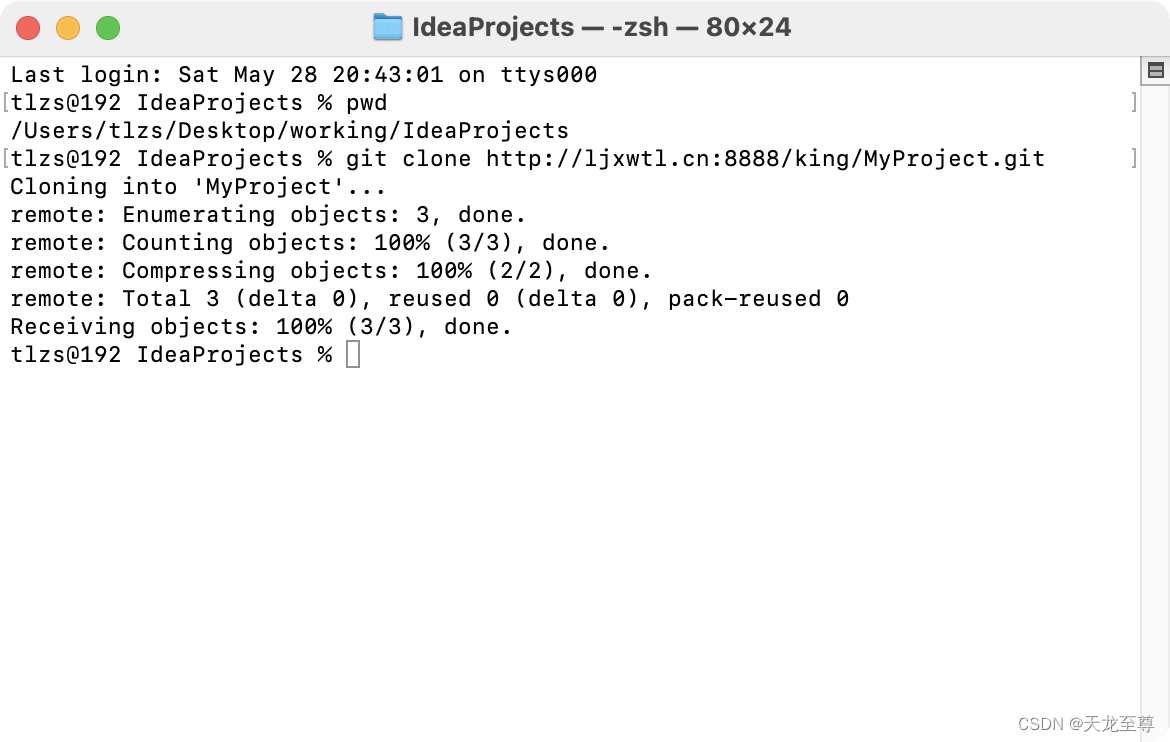
Task: Click the pwd command text
Action: tap(366, 103)
